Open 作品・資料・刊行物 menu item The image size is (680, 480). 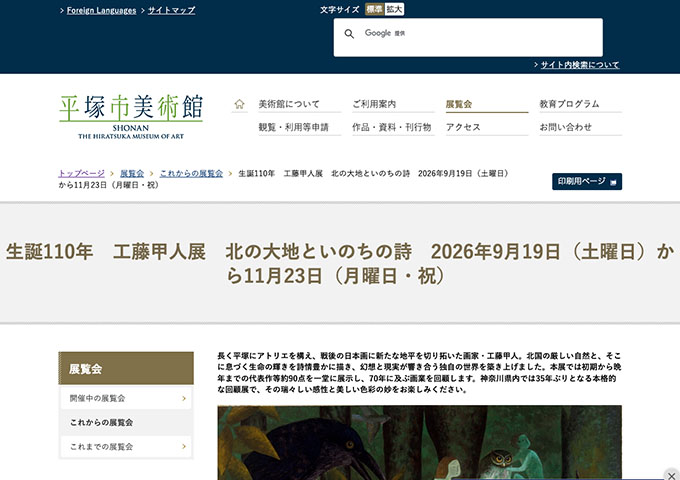tap(393, 127)
